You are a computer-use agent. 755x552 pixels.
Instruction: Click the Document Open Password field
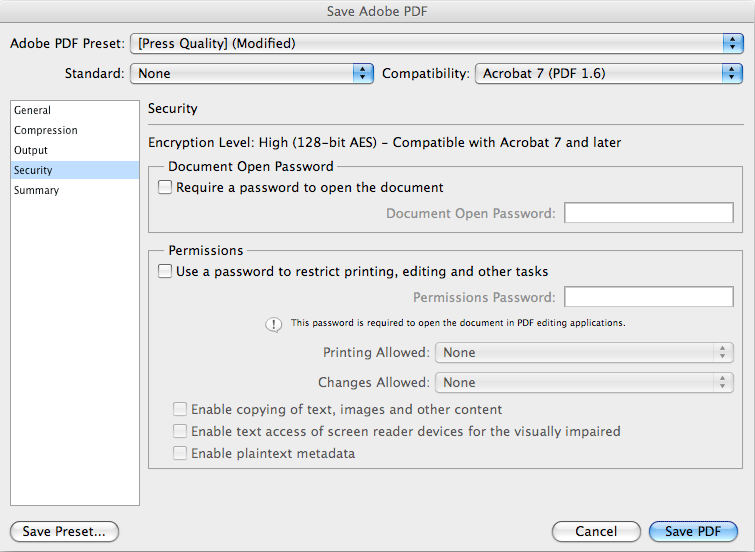[649, 213]
